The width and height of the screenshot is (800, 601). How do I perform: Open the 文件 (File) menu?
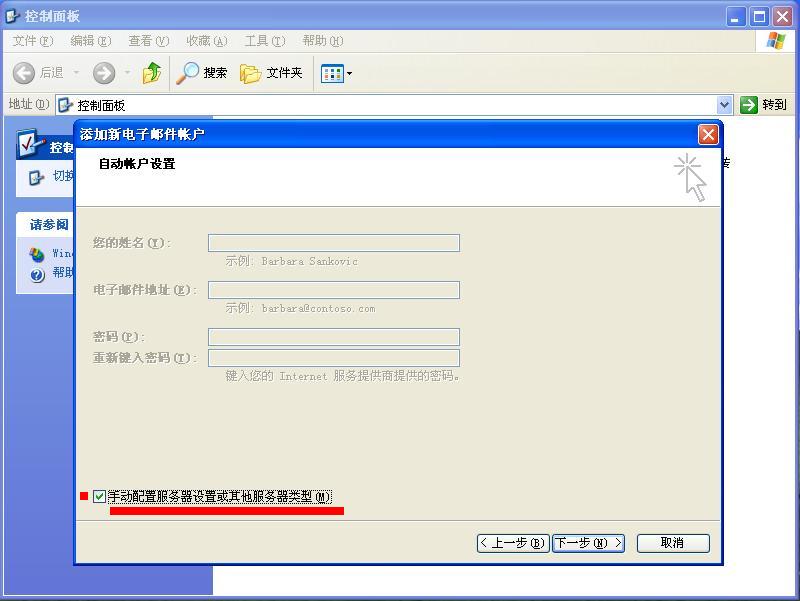[32, 41]
